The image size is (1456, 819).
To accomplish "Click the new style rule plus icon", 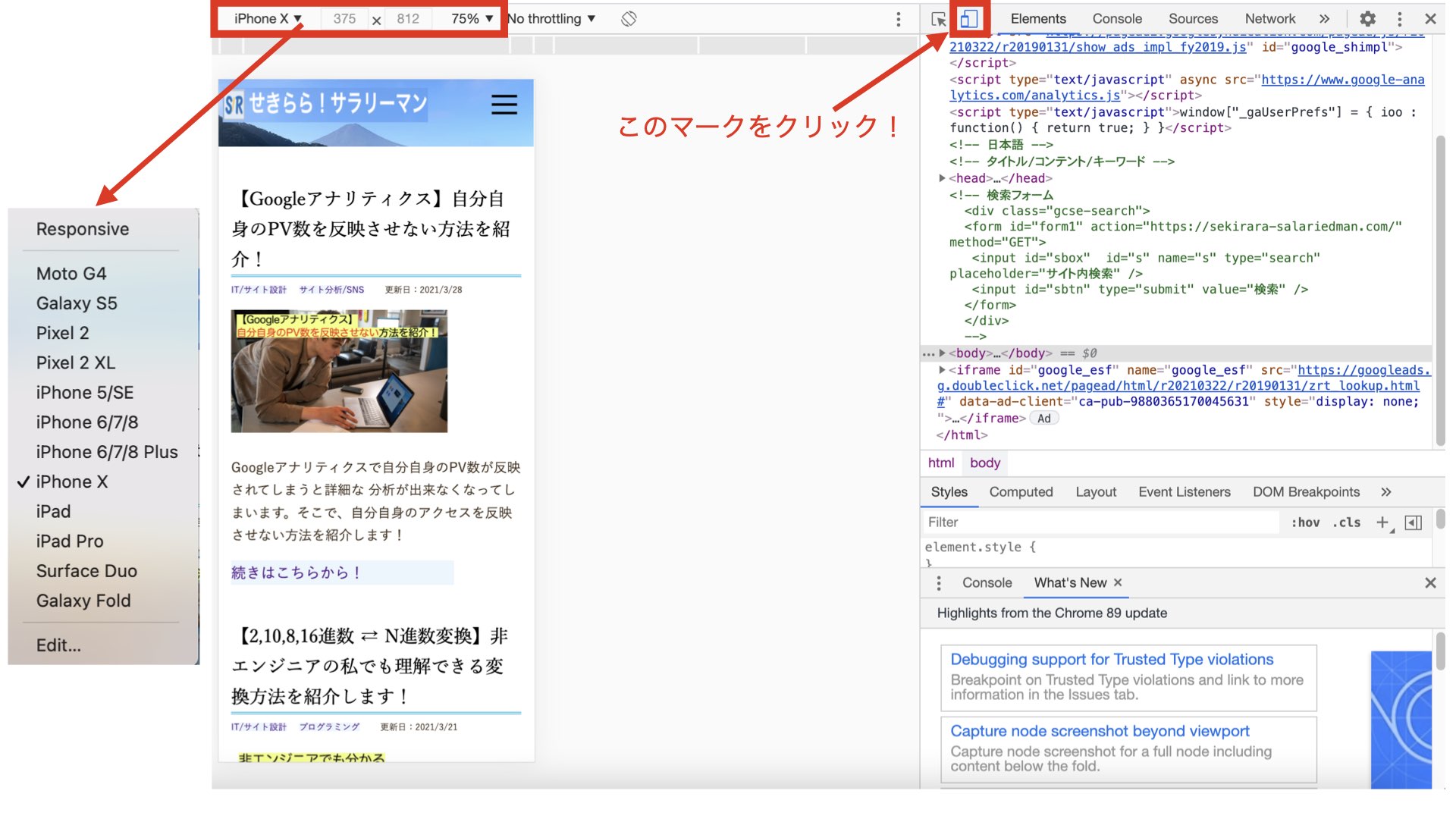I will (1382, 522).
